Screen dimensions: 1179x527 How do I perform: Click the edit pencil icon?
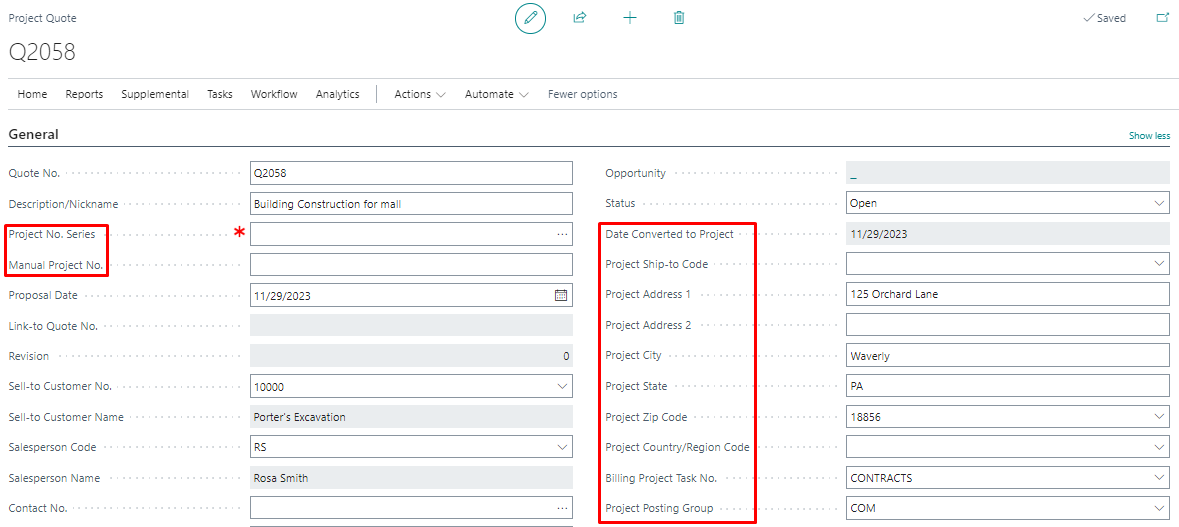coord(530,18)
